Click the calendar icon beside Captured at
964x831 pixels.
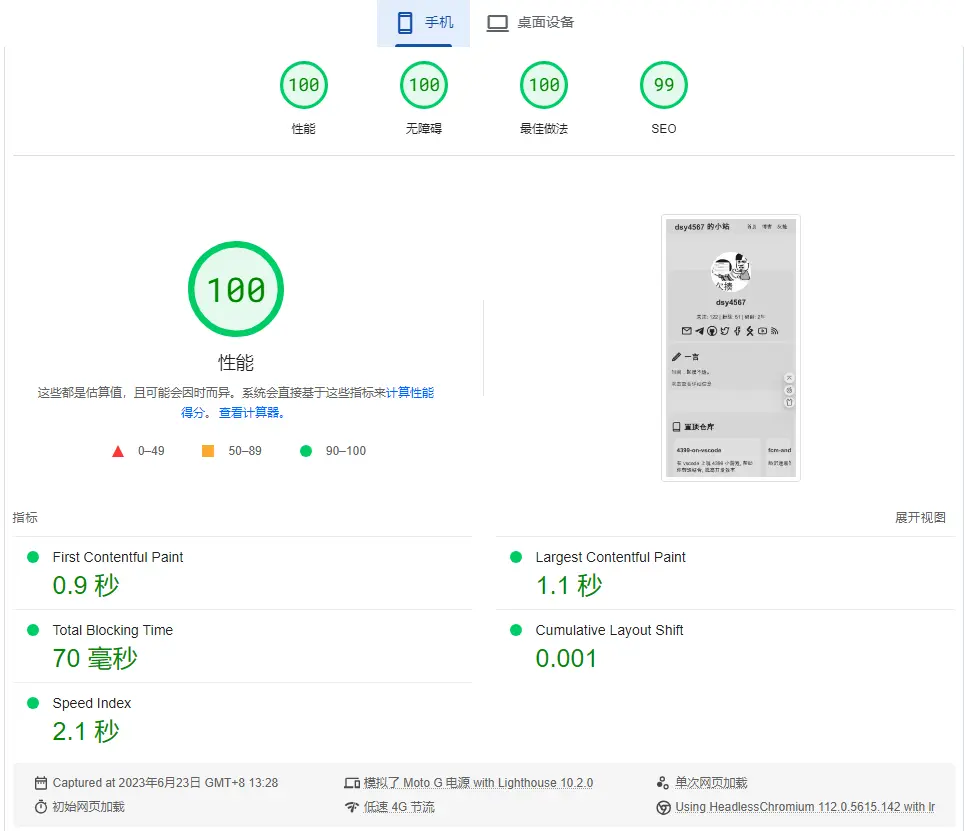pos(41,783)
